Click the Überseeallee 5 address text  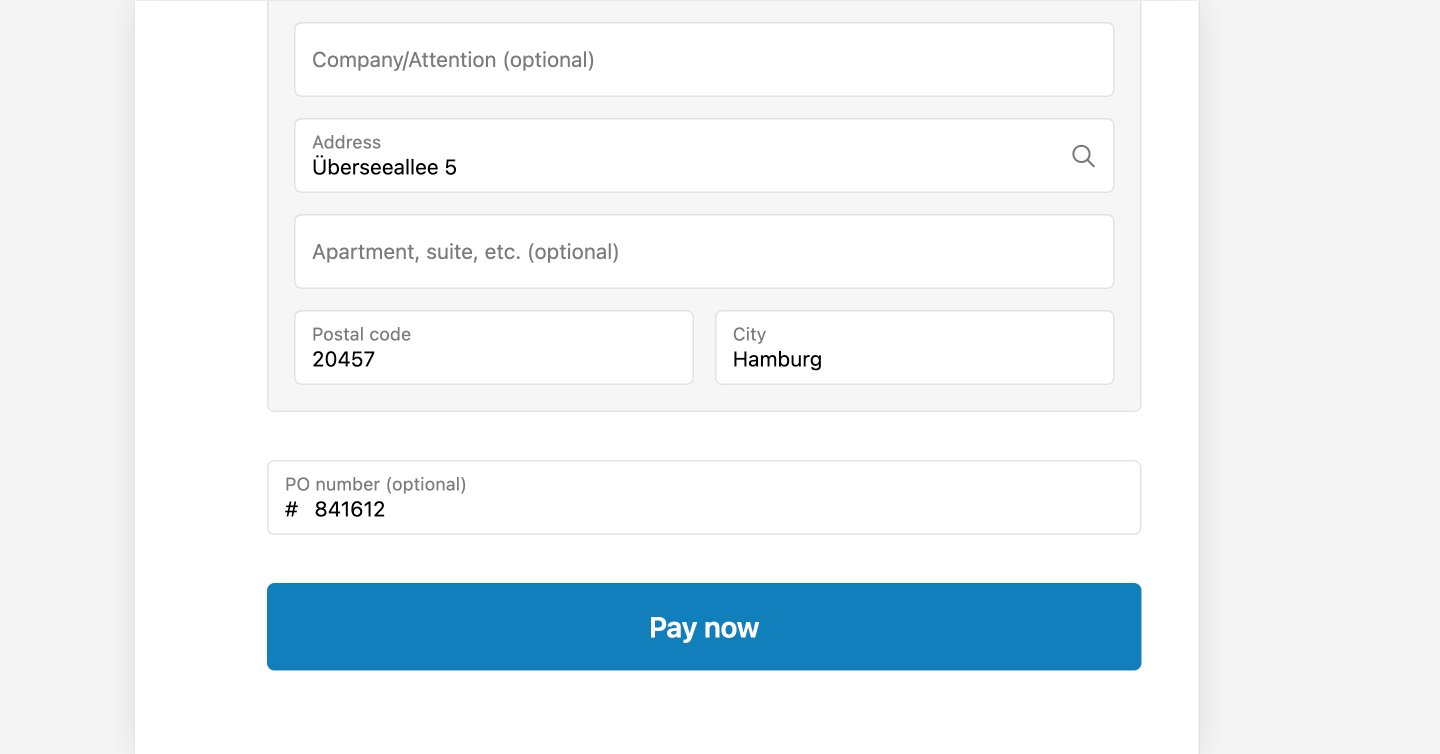tap(384, 167)
